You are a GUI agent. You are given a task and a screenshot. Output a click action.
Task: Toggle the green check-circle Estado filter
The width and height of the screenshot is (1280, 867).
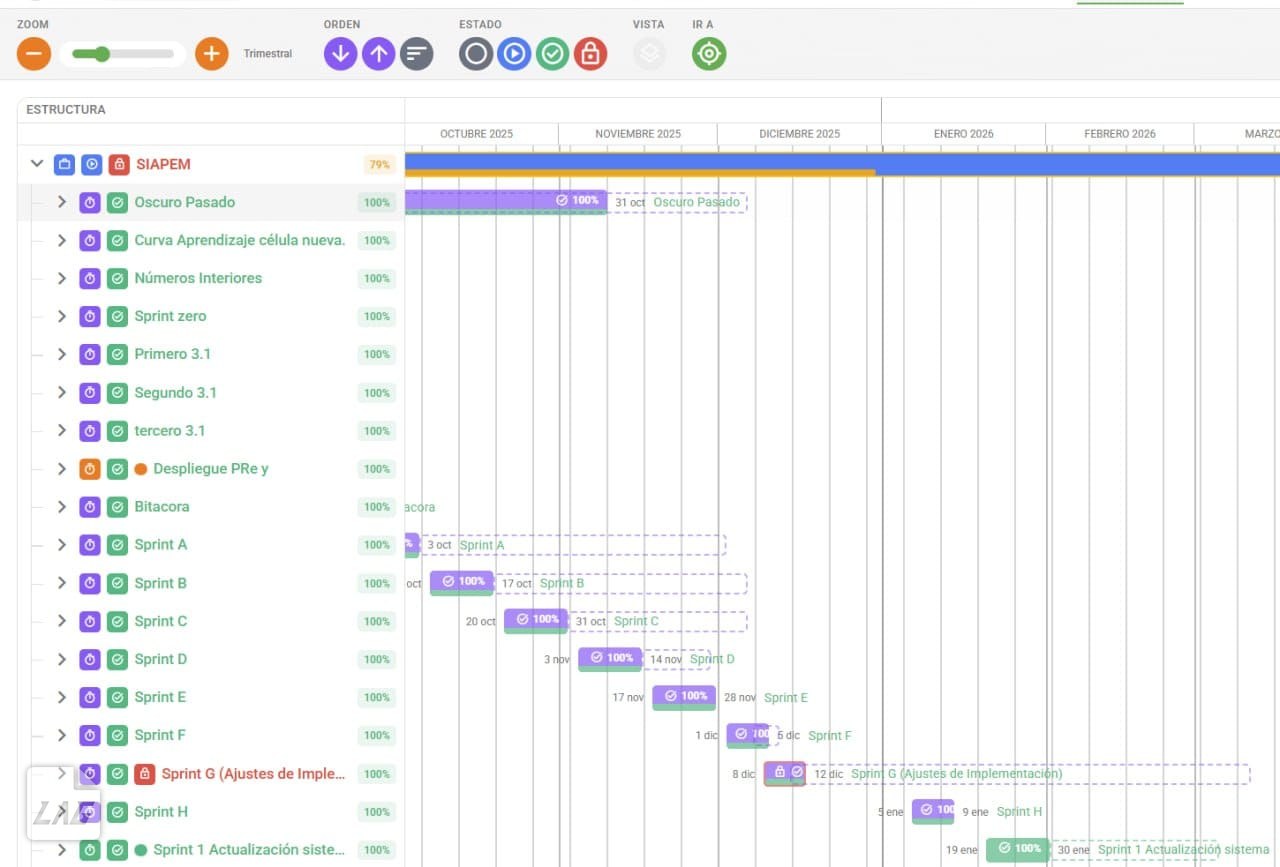point(552,53)
